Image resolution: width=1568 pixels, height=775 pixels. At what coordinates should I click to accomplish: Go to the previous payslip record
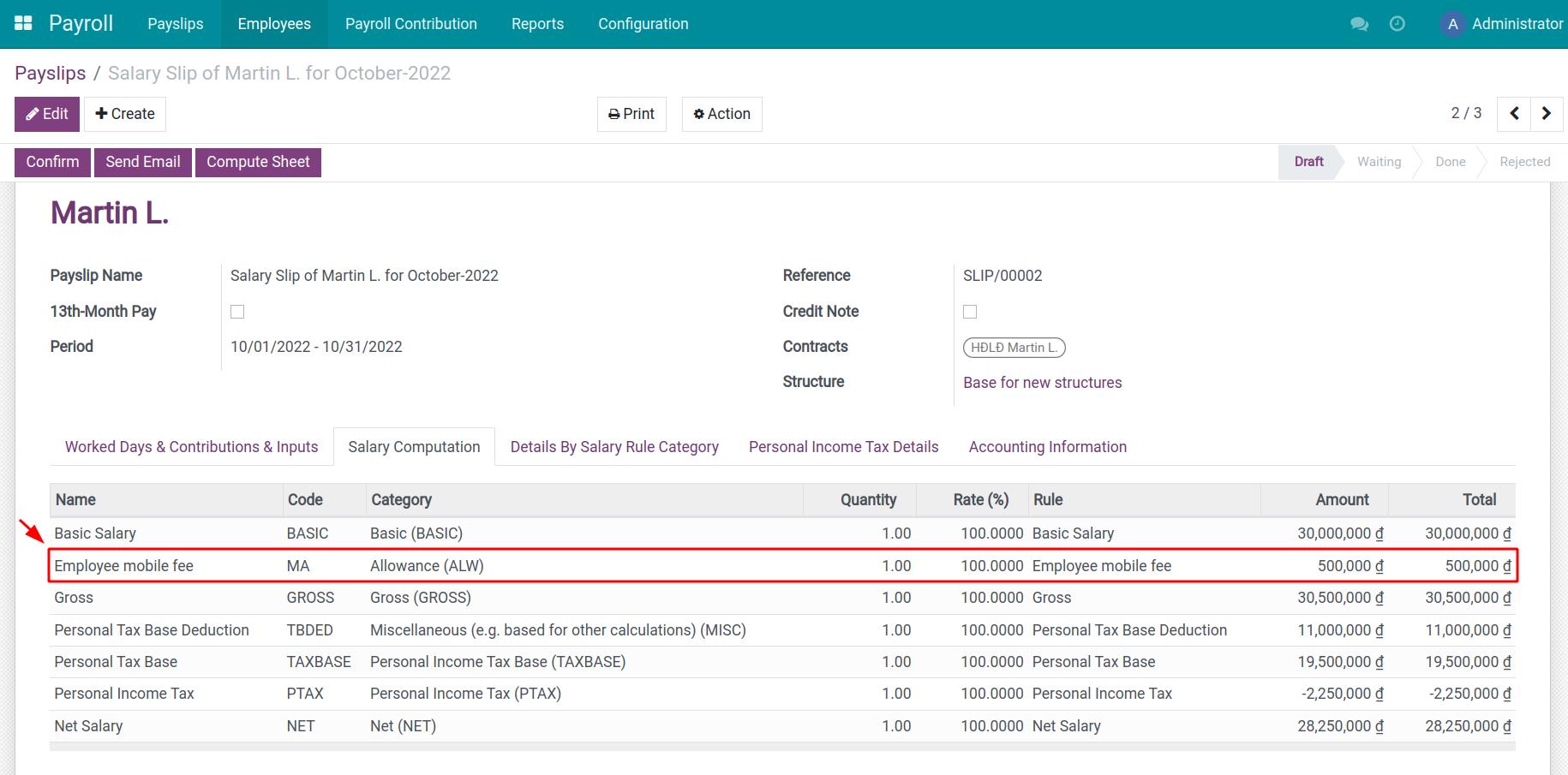point(1513,113)
